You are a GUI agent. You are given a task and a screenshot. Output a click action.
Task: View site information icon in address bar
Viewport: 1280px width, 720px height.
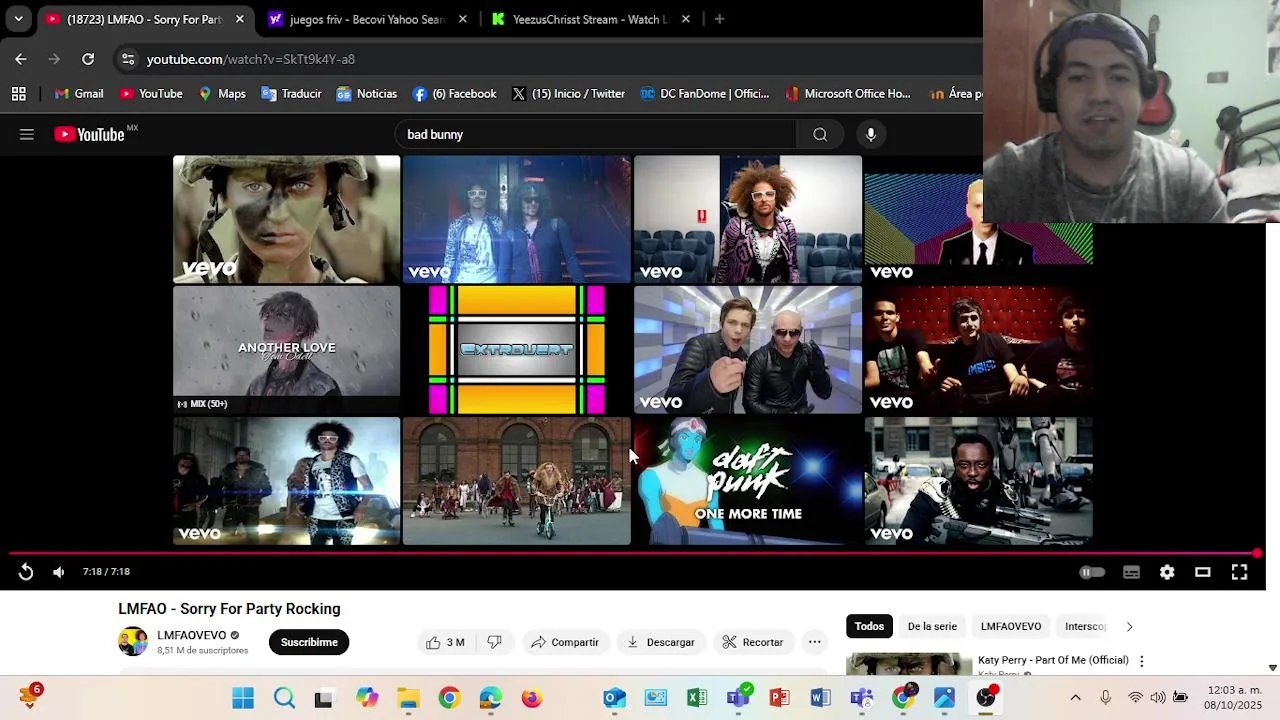(x=128, y=59)
